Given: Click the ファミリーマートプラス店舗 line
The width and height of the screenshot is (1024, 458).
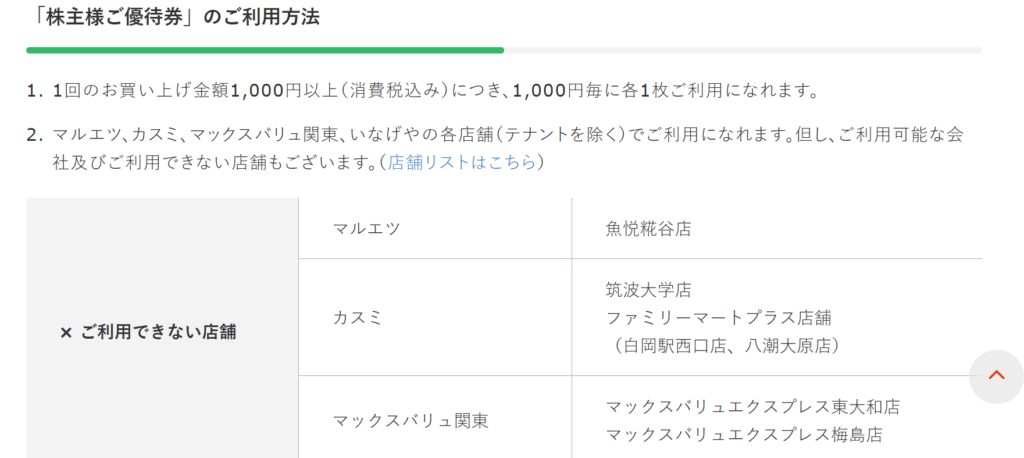Looking at the screenshot, I should (718, 318).
